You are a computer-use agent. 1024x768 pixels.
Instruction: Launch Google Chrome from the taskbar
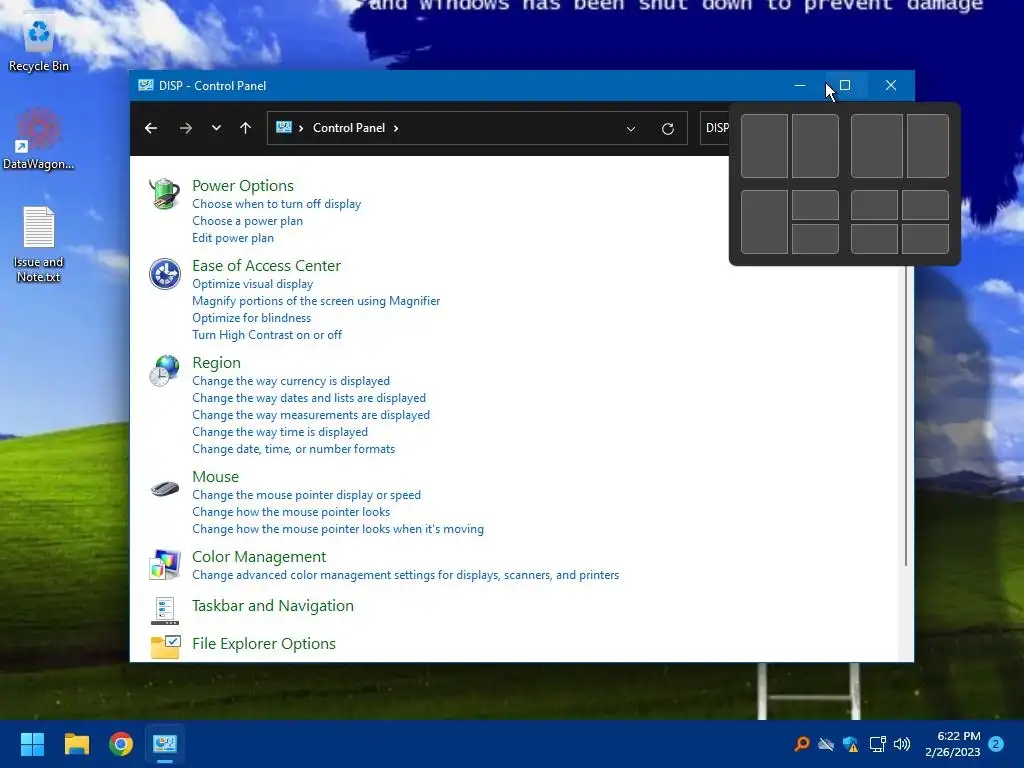tap(121, 744)
